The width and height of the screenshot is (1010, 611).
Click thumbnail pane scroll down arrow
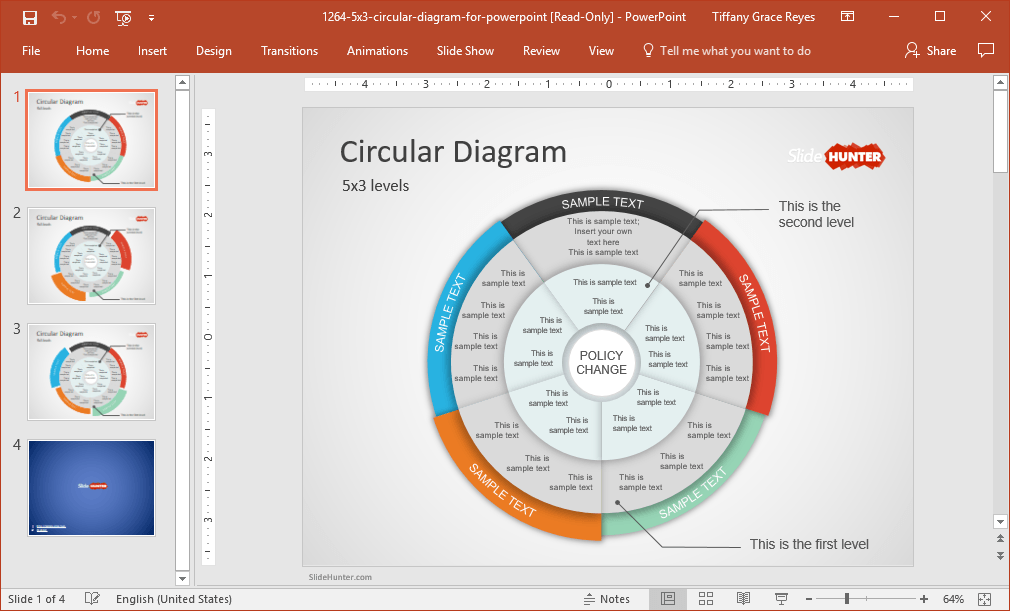[182, 578]
